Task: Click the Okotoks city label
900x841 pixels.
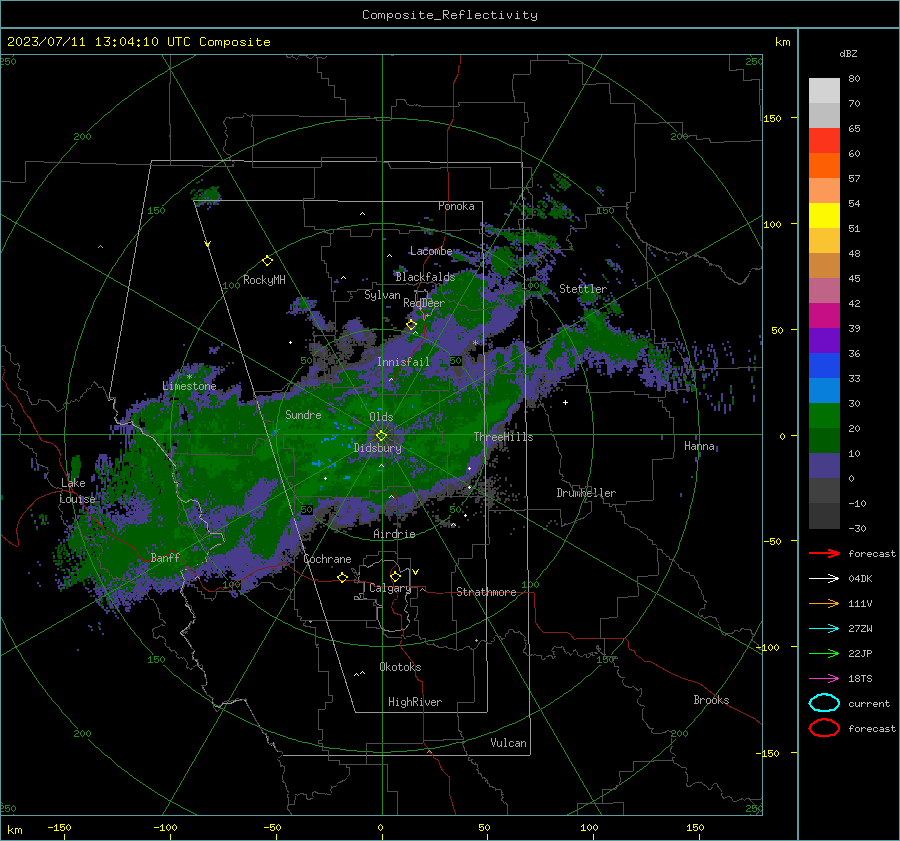Action: click(x=400, y=667)
